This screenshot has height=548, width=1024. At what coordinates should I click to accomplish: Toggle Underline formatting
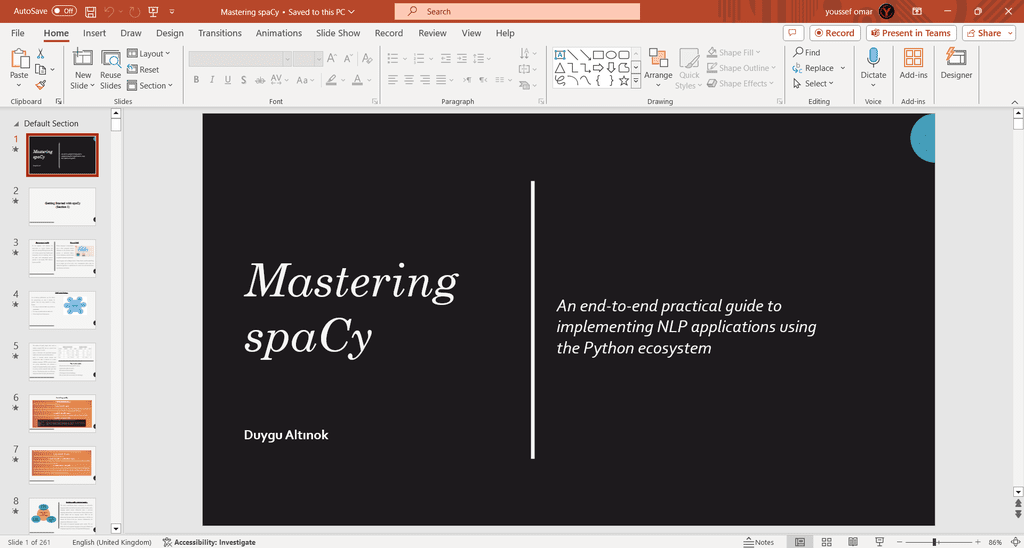click(228, 80)
